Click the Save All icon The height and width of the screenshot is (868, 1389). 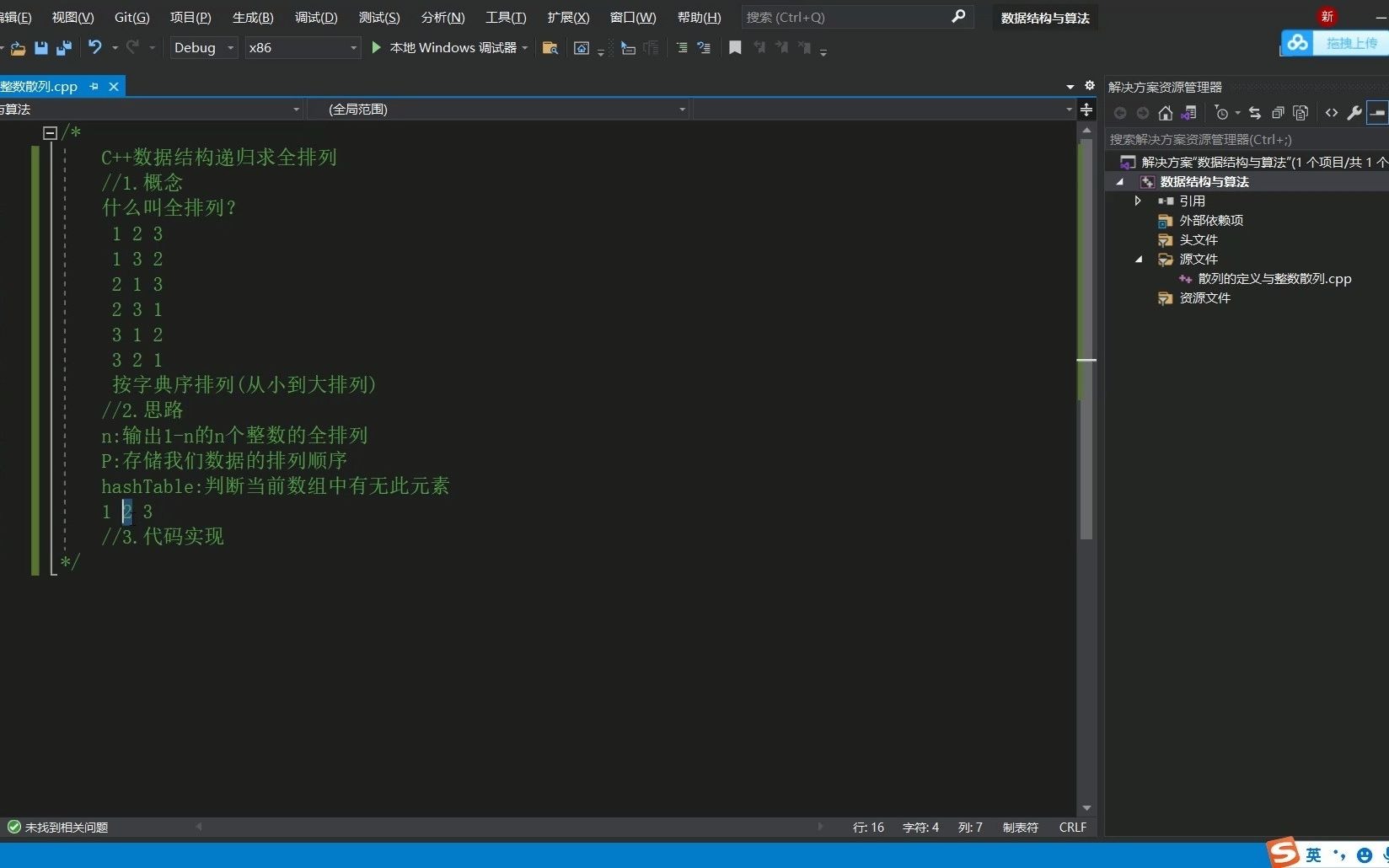click(x=63, y=48)
